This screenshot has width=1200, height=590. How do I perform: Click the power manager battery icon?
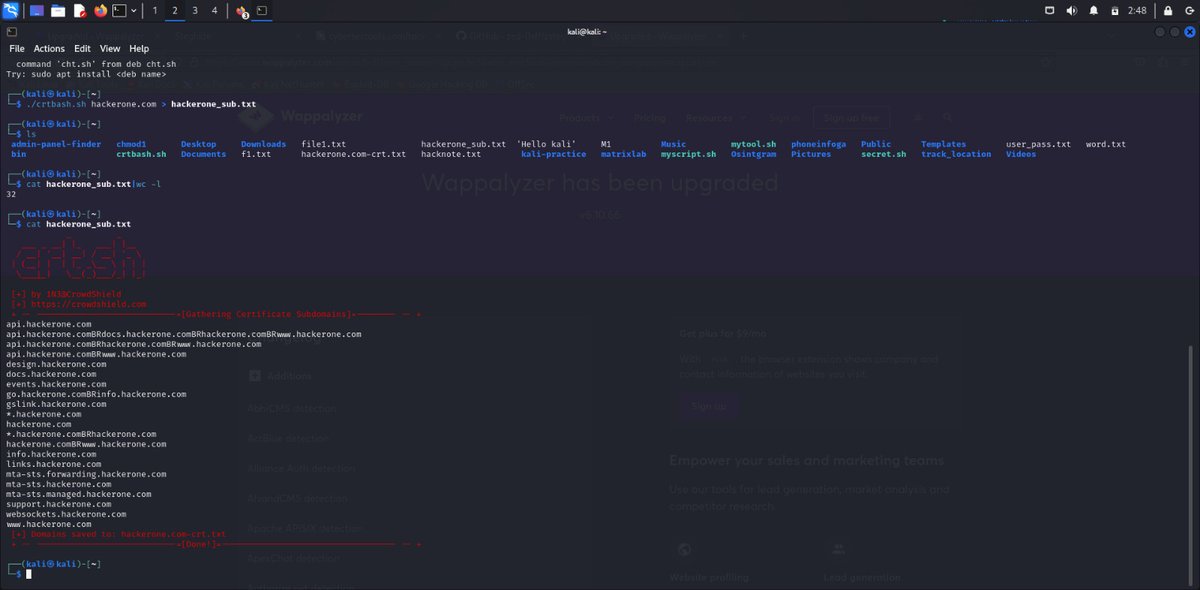point(1116,11)
